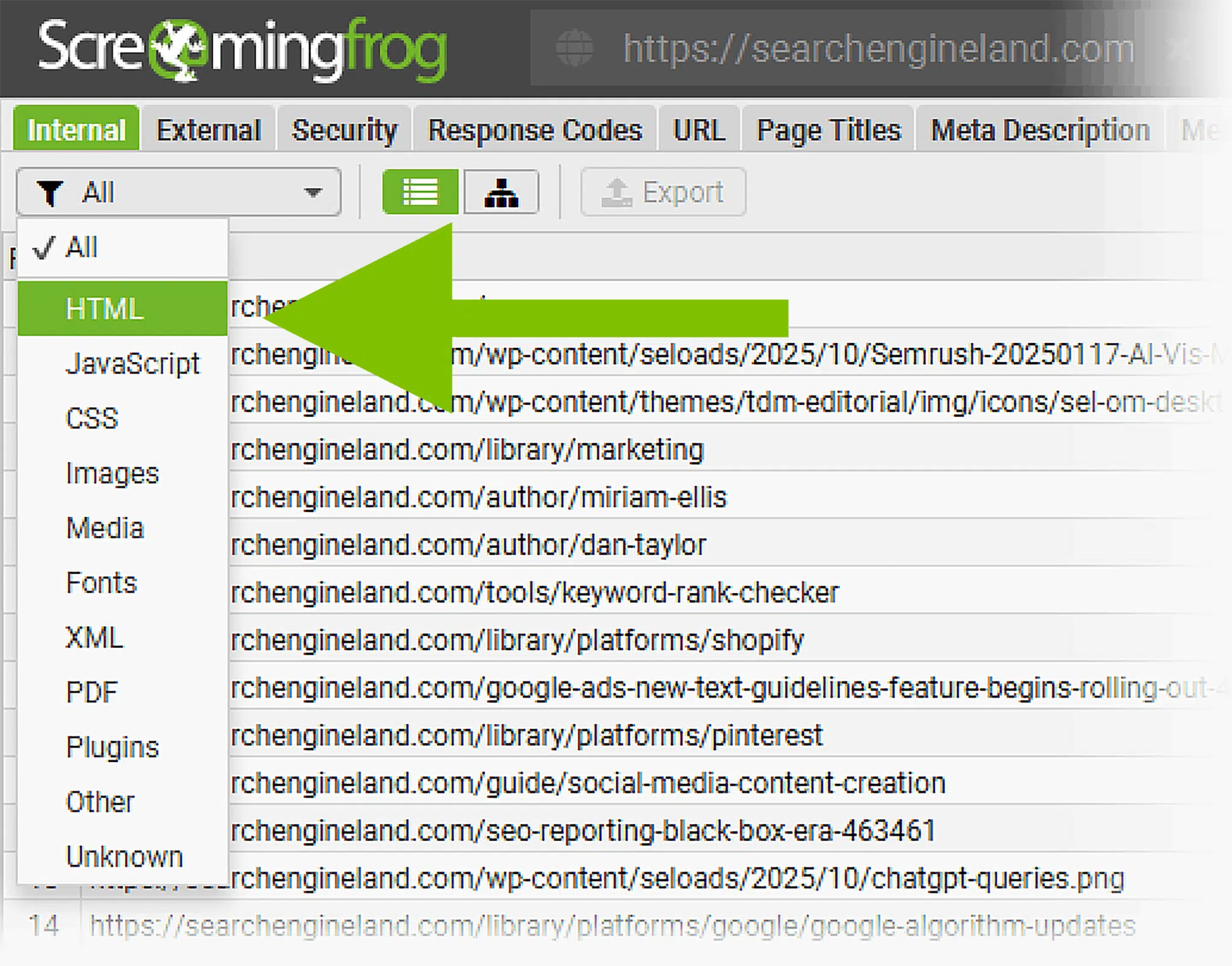
Task: Filter by Other
Action: point(123,802)
